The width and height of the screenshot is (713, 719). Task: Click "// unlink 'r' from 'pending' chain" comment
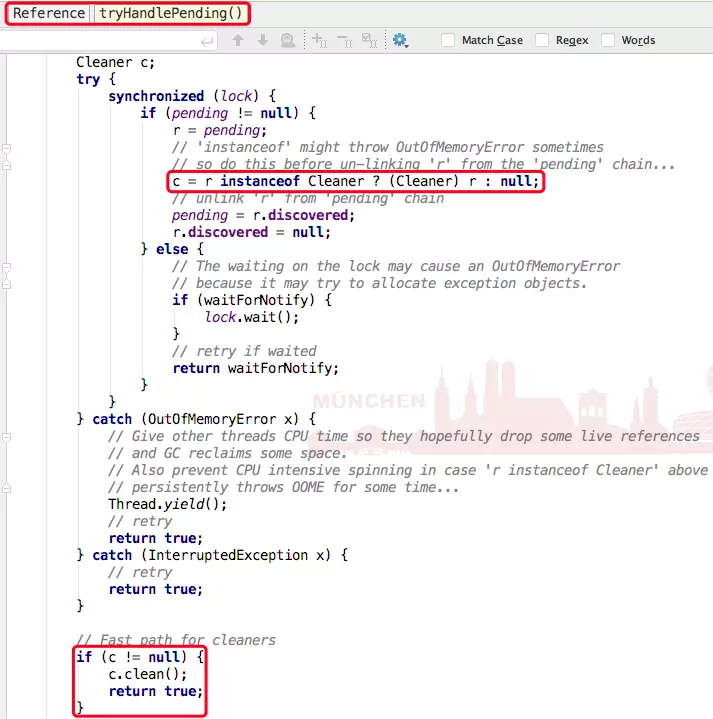[308, 199]
